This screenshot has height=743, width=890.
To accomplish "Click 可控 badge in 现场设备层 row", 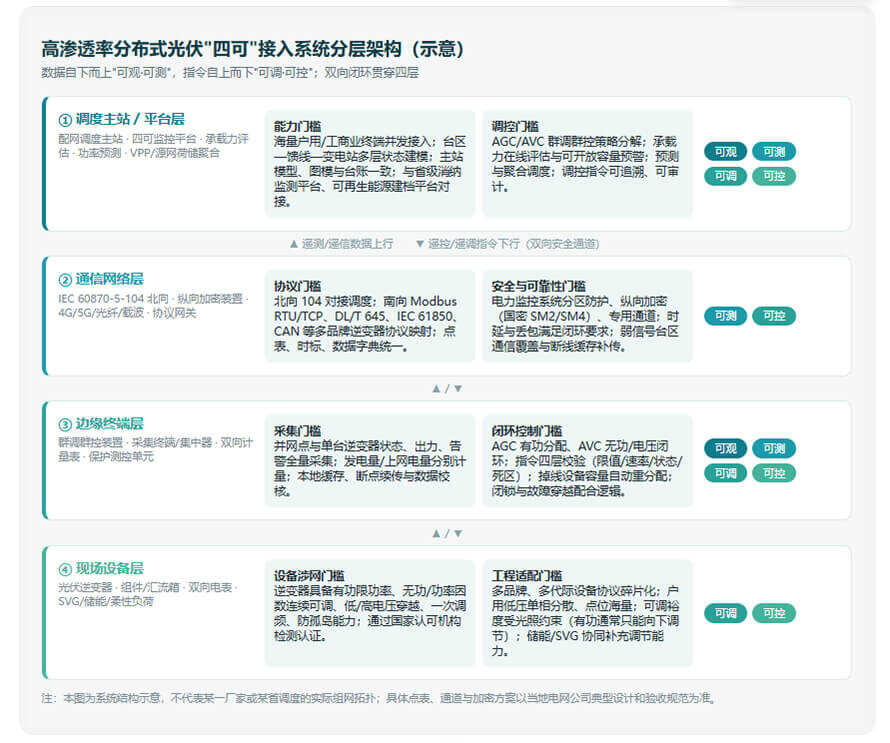I will [774, 613].
